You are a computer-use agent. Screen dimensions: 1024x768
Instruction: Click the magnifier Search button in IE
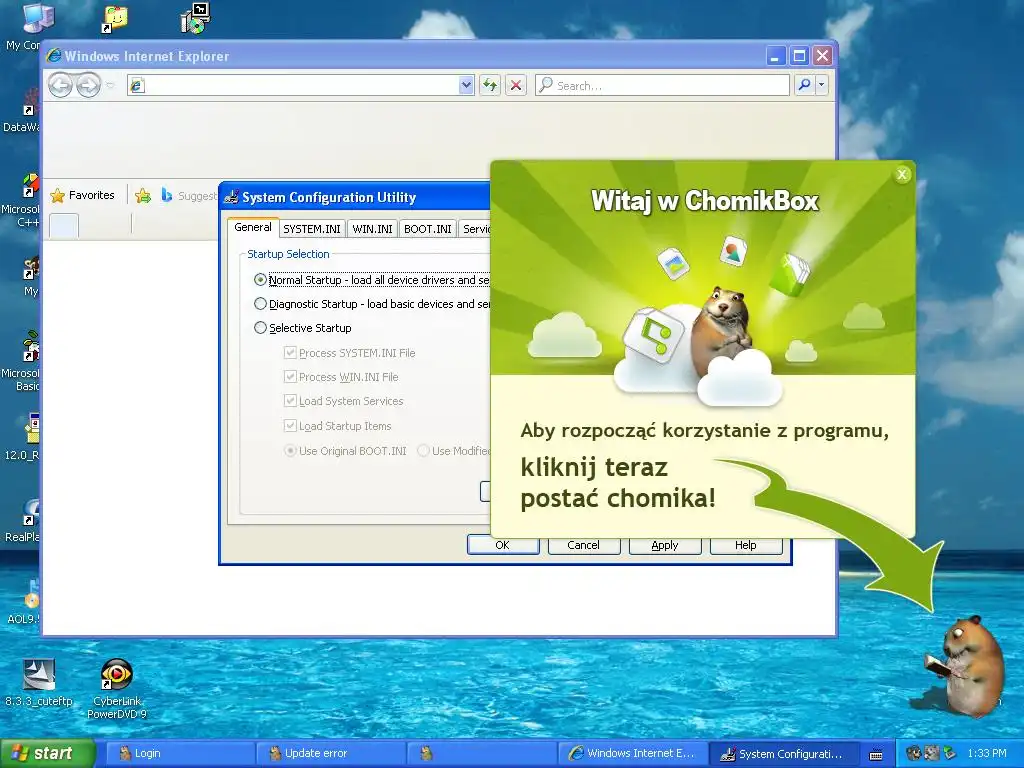[805, 85]
